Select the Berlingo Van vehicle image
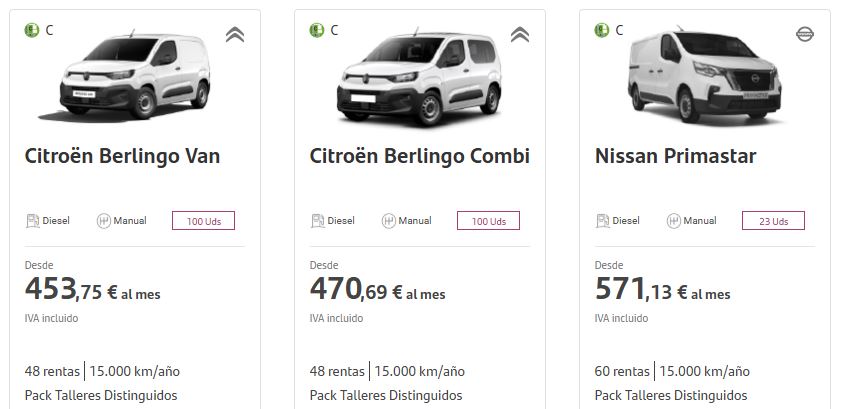The width and height of the screenshot is (842, 409). pyautogui.click(x=135, y=78)
